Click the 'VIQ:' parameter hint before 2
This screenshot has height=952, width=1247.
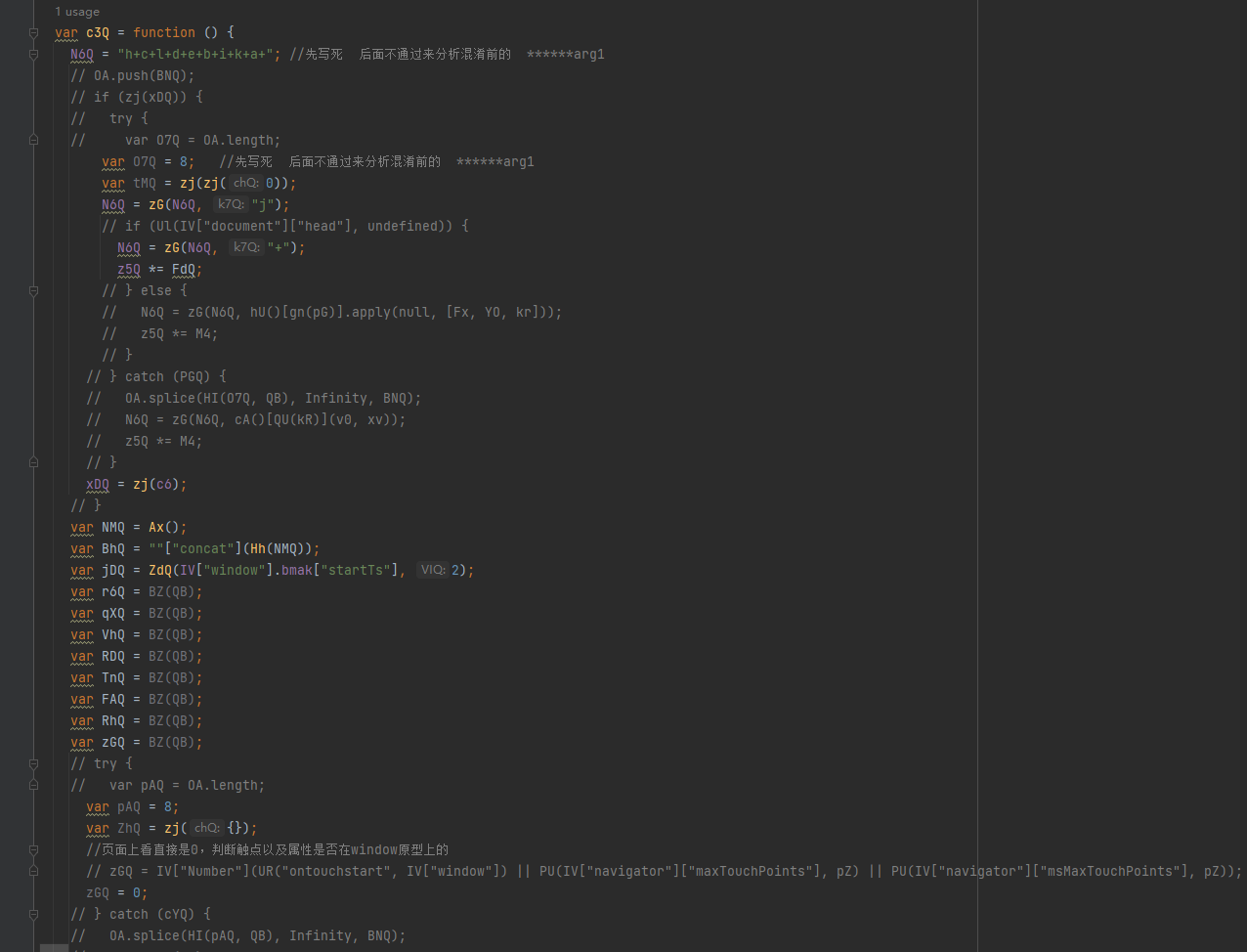[x=433, y=570]
